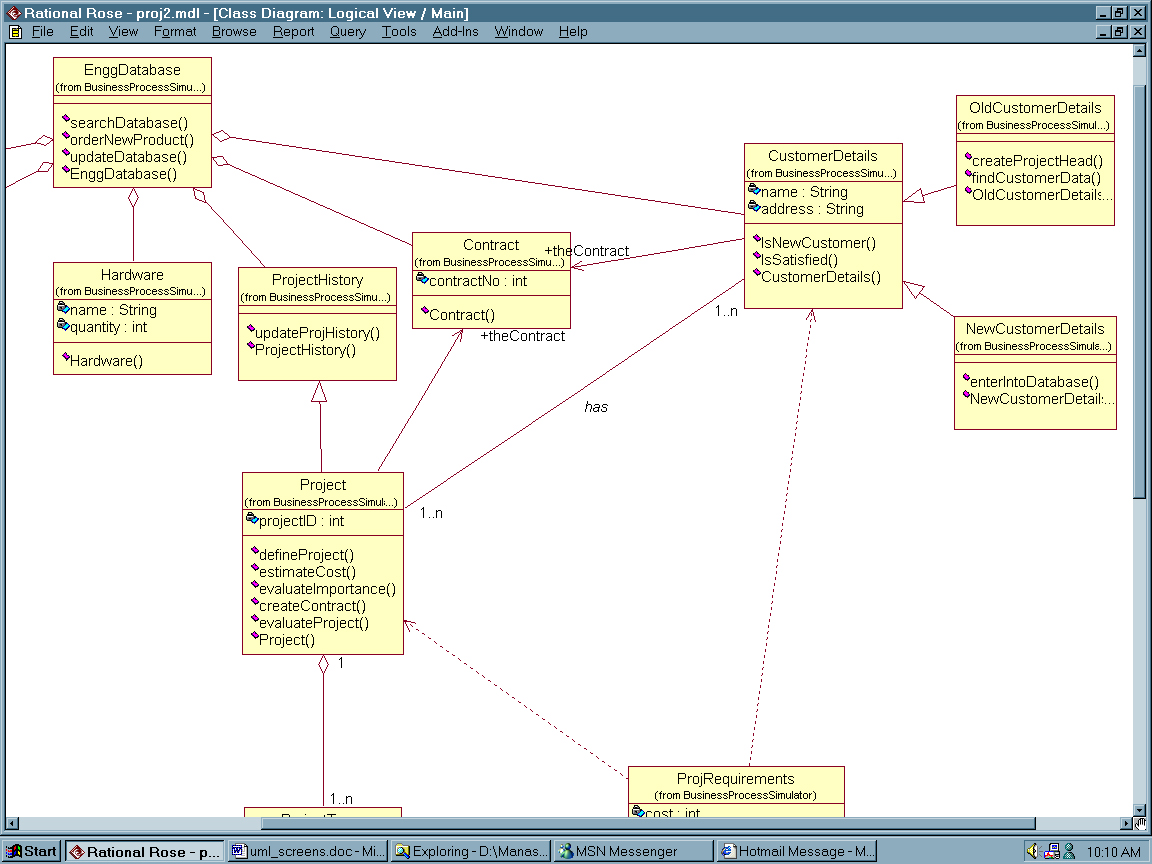
Task: Click the operation icon beside enterIntoDatabase()
Action: (x=967, y=378)
